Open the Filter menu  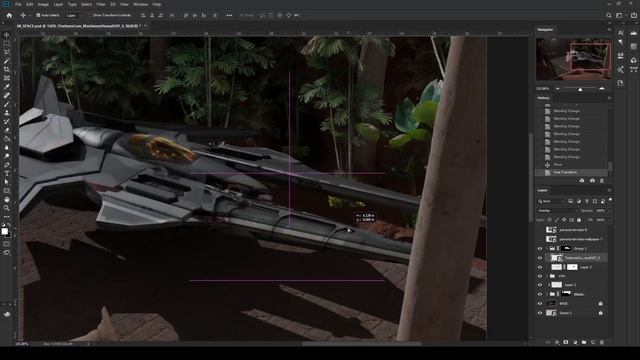click(x=101, y=4)
